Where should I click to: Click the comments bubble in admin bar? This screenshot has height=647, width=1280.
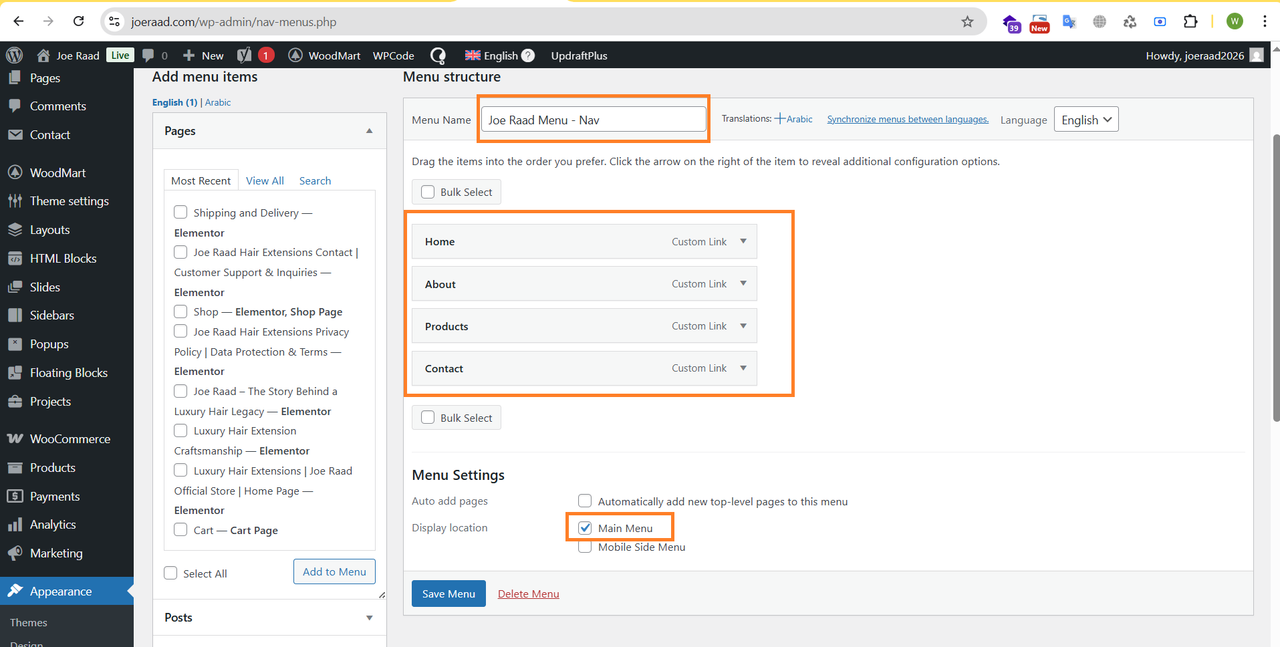155,56
